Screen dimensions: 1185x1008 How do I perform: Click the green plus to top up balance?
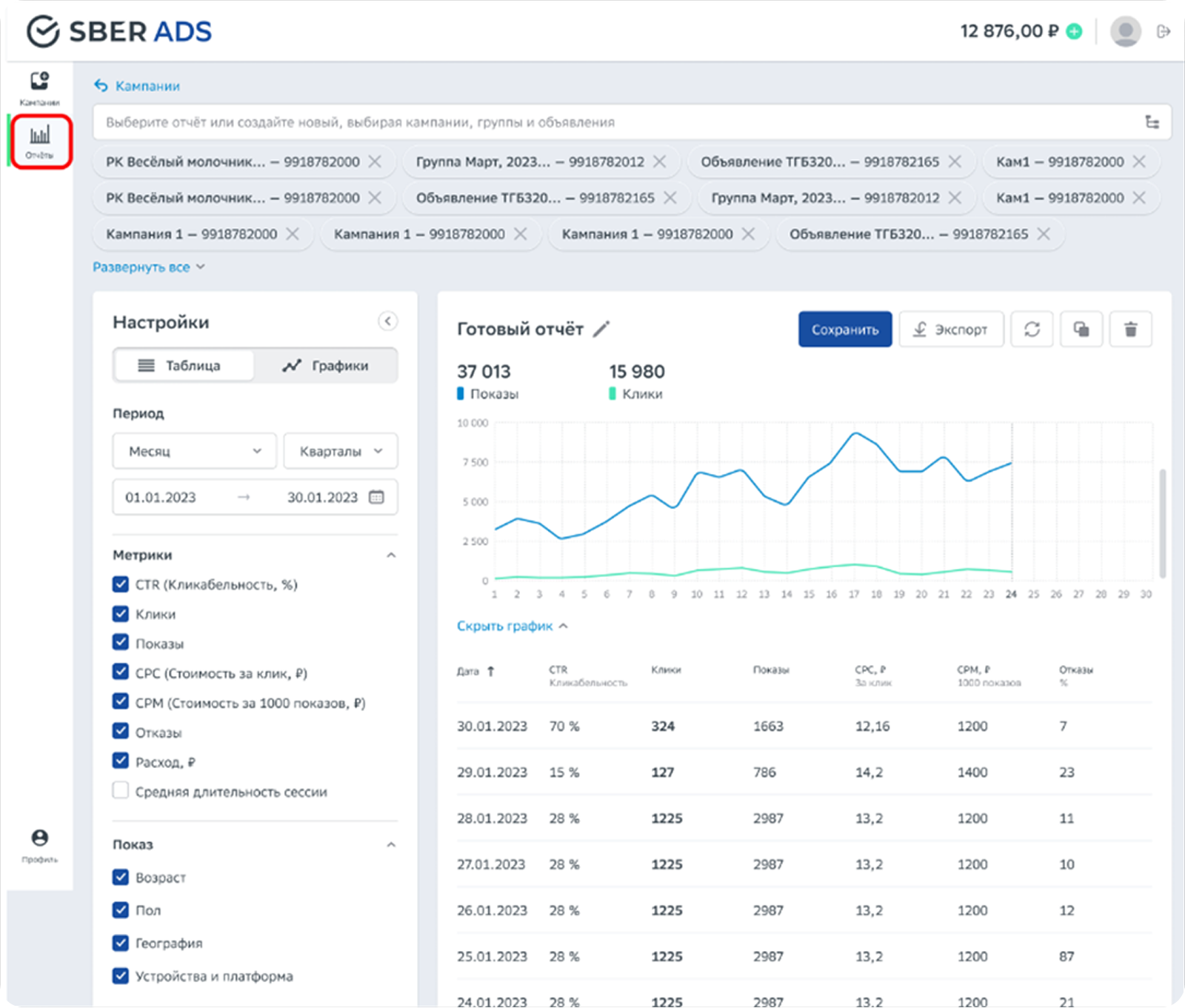[x=1074, y=31]
